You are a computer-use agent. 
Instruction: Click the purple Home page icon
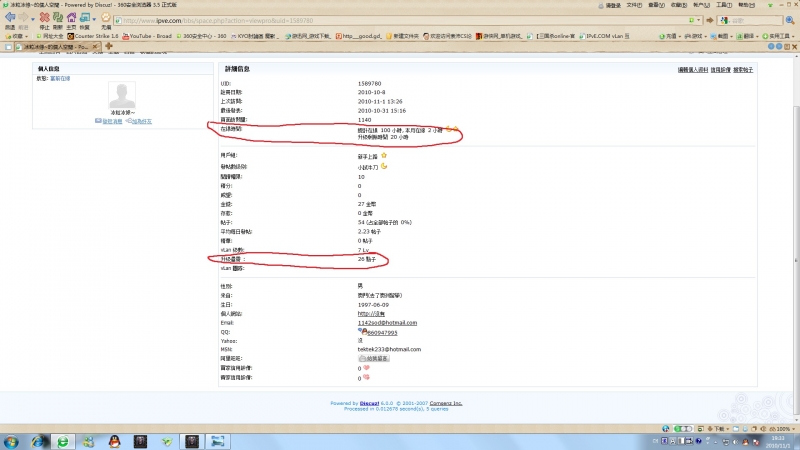[x=71, y=18]
